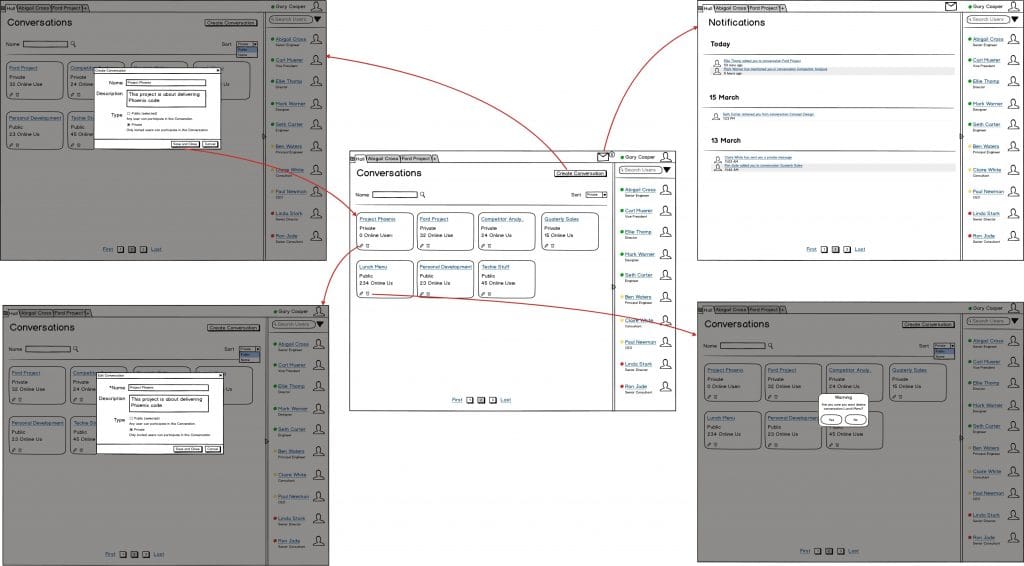The height and width of the screenshot is (566, 1024).
Task: Click Seth Carter's avatar in the center user list
Action: click(665, 275)
